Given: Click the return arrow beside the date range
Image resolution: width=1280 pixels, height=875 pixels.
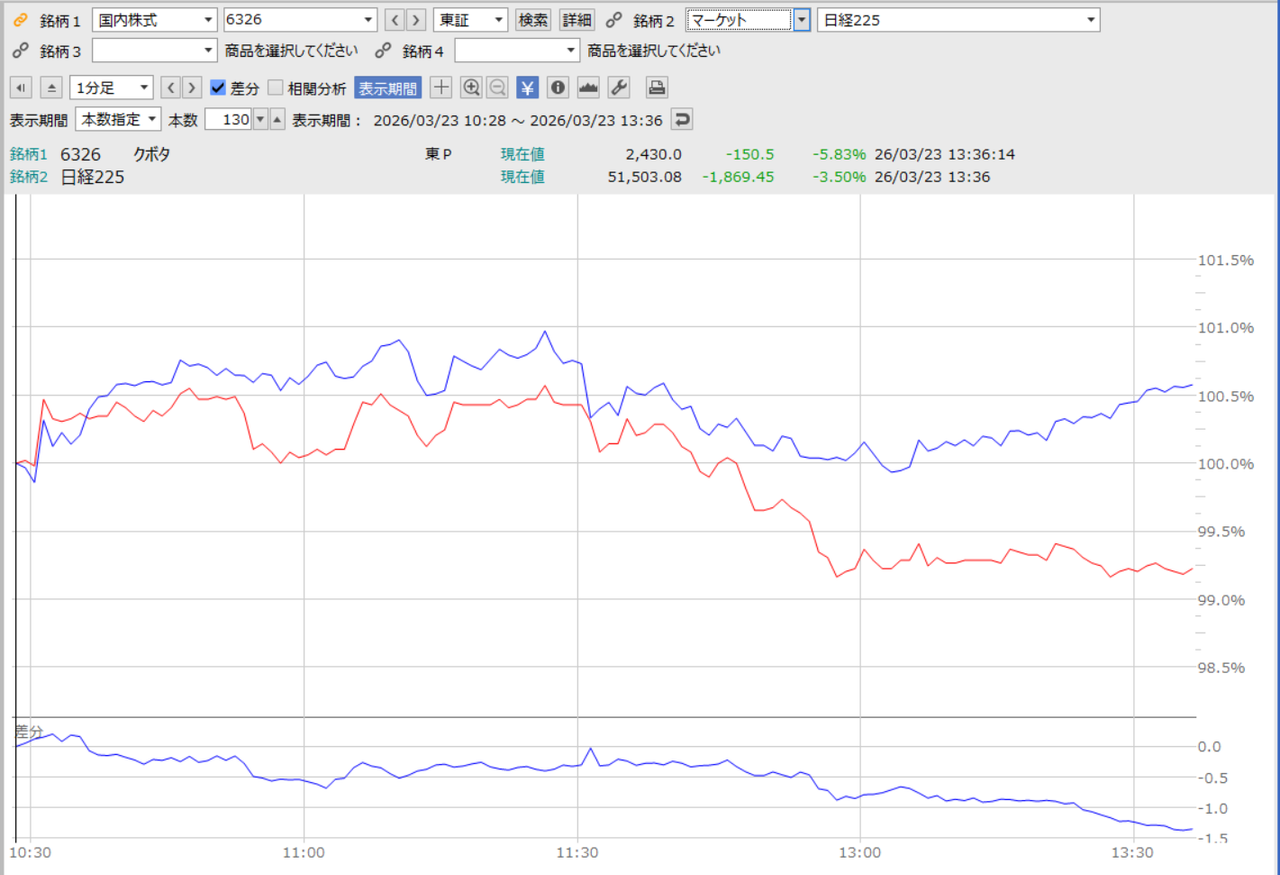Looking at the screenshot, I should 681,120.
